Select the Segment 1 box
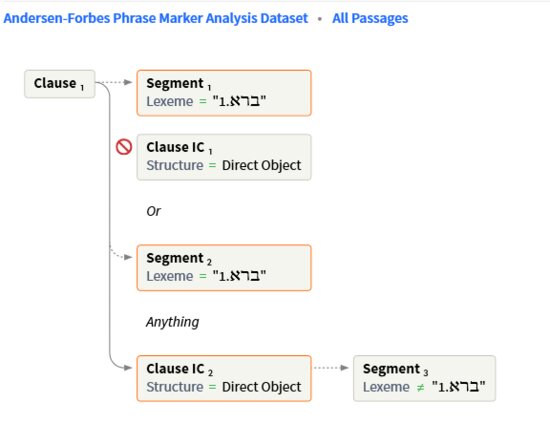 point(224,93)
